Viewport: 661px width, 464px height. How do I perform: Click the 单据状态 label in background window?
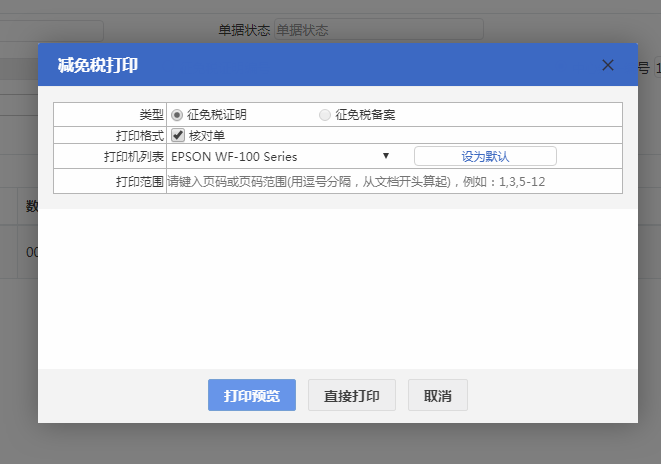(x=244, y=30)
